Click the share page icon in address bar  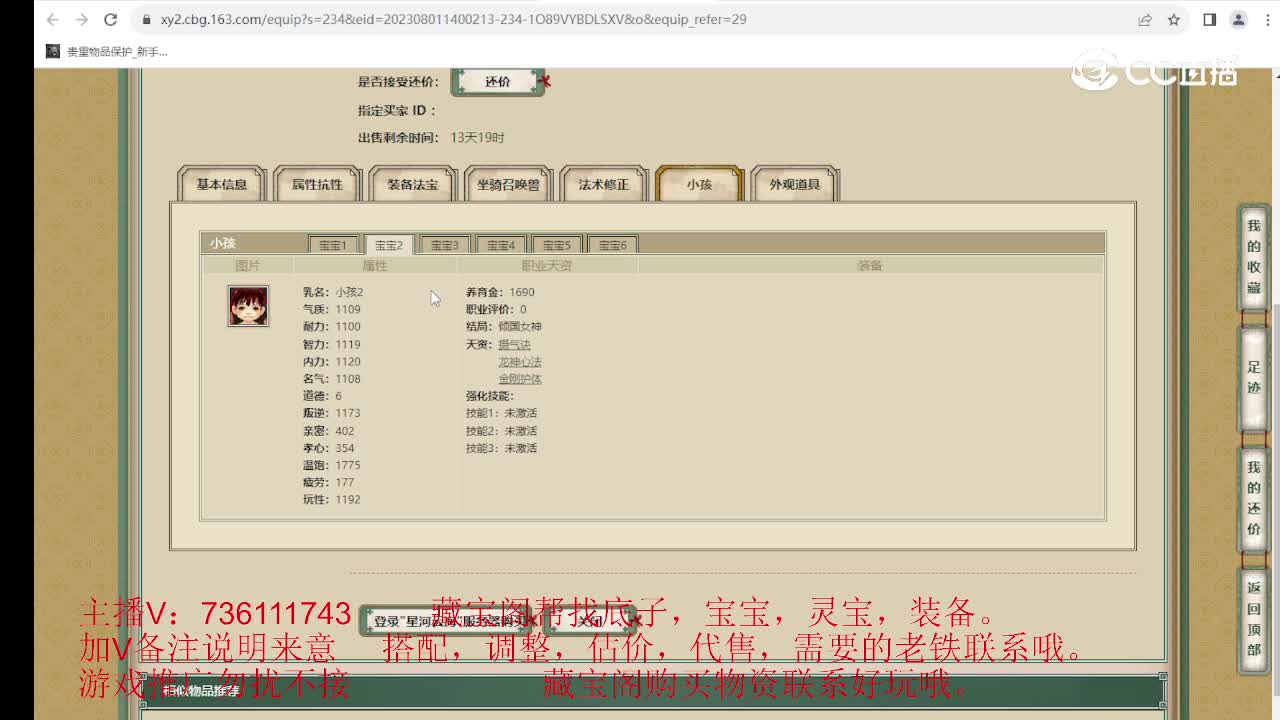coord(1145,19)
